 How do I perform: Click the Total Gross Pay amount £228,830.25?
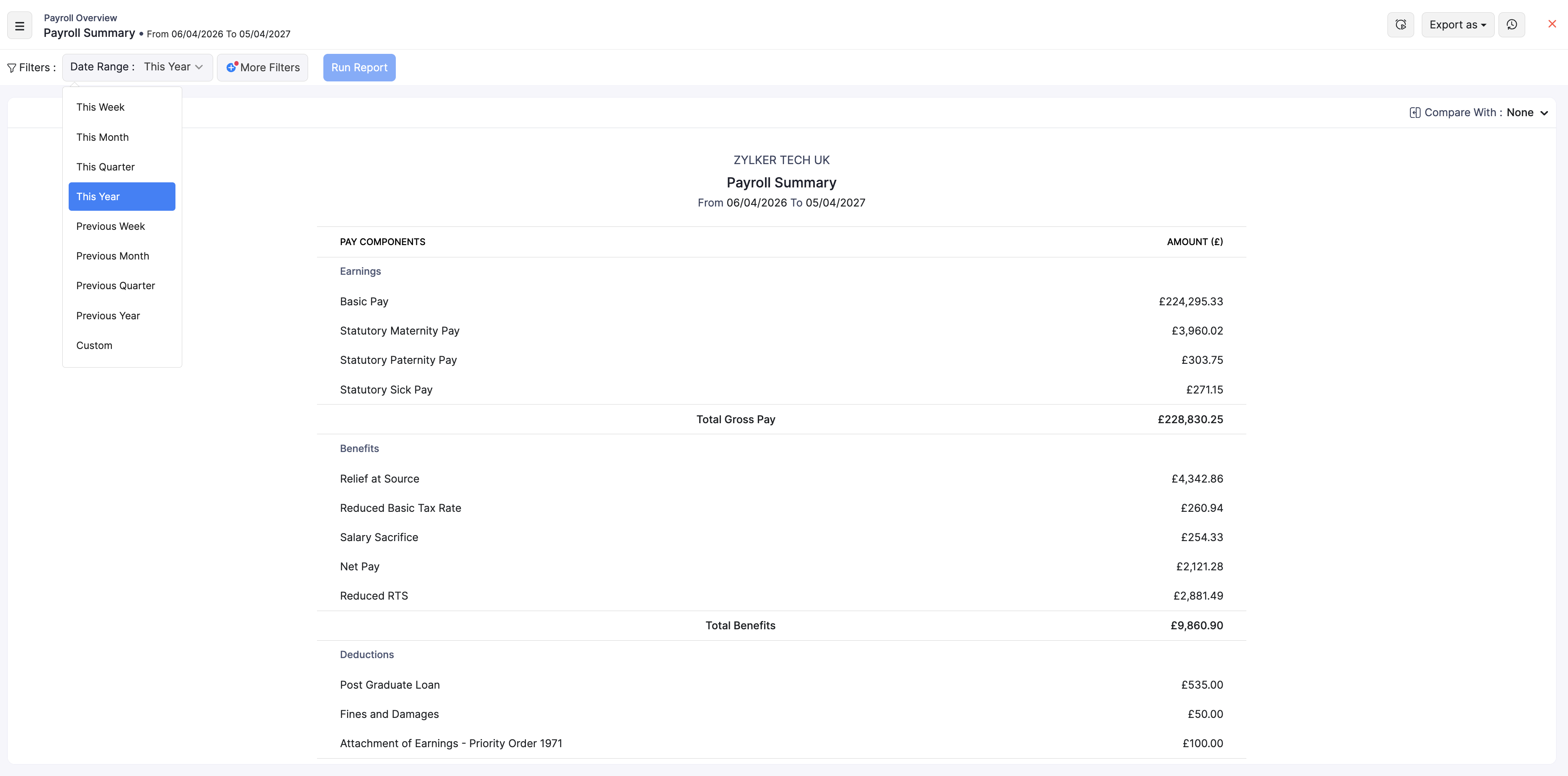pyautogui.click(x=1190, y=419)
